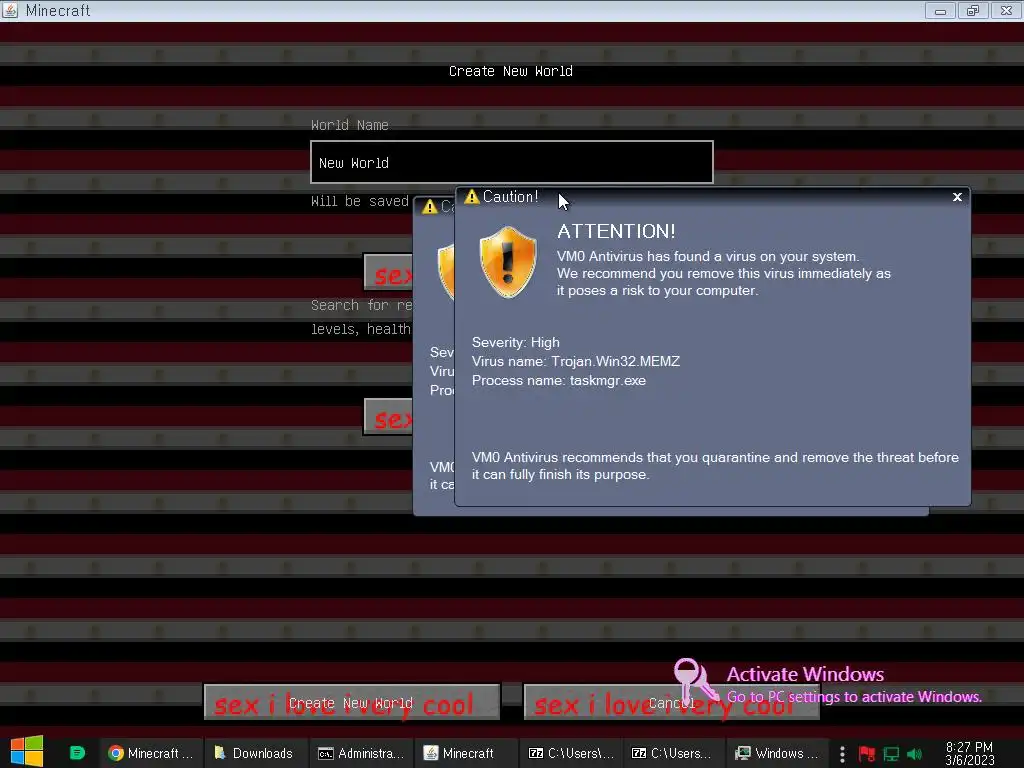
Task: Switch to Administrator command prompt taskbar item
Action: click(x=361, y=753)
